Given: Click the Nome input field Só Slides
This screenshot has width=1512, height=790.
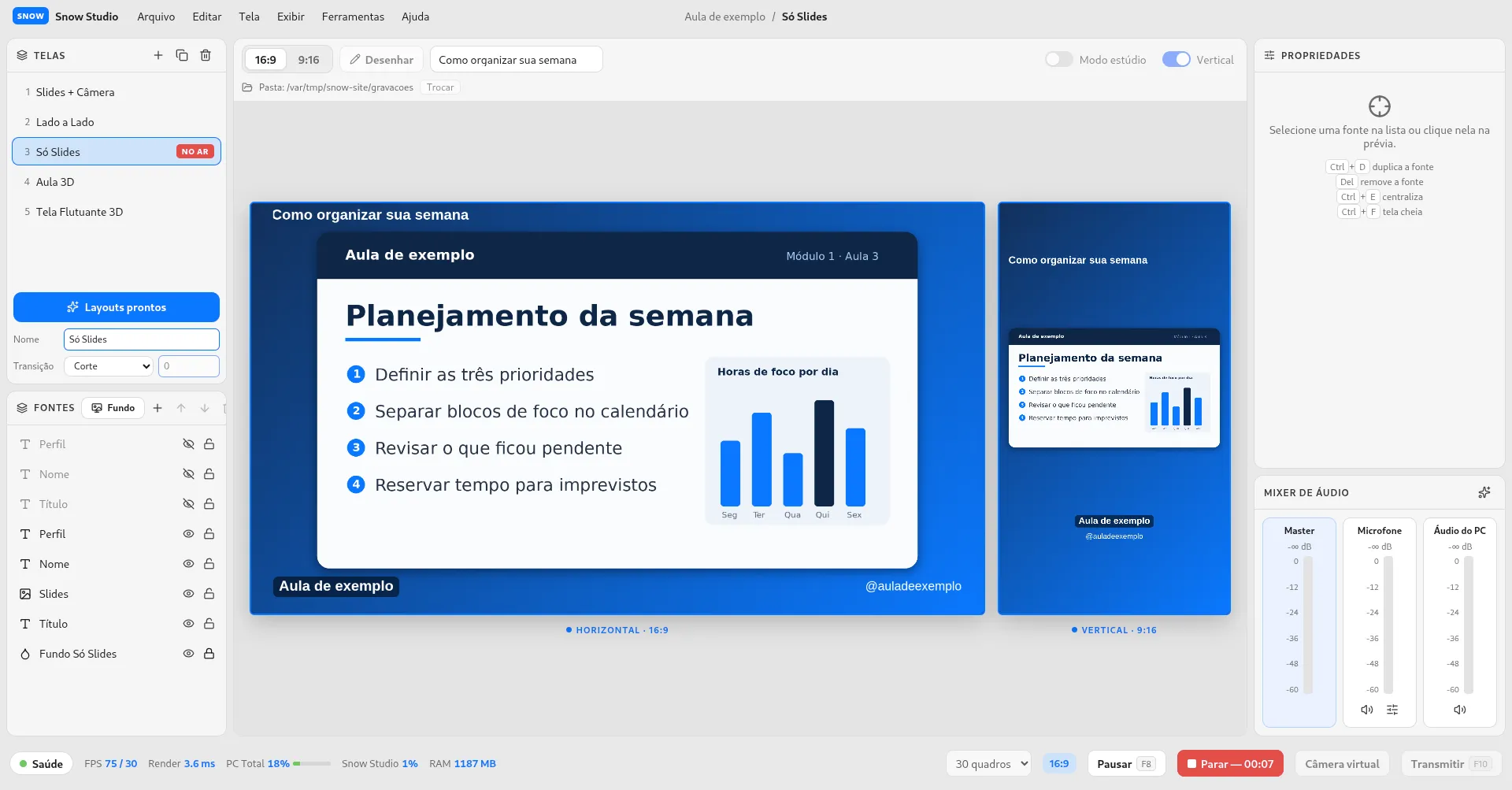Looking at the screenshot, I should point(142,339).
